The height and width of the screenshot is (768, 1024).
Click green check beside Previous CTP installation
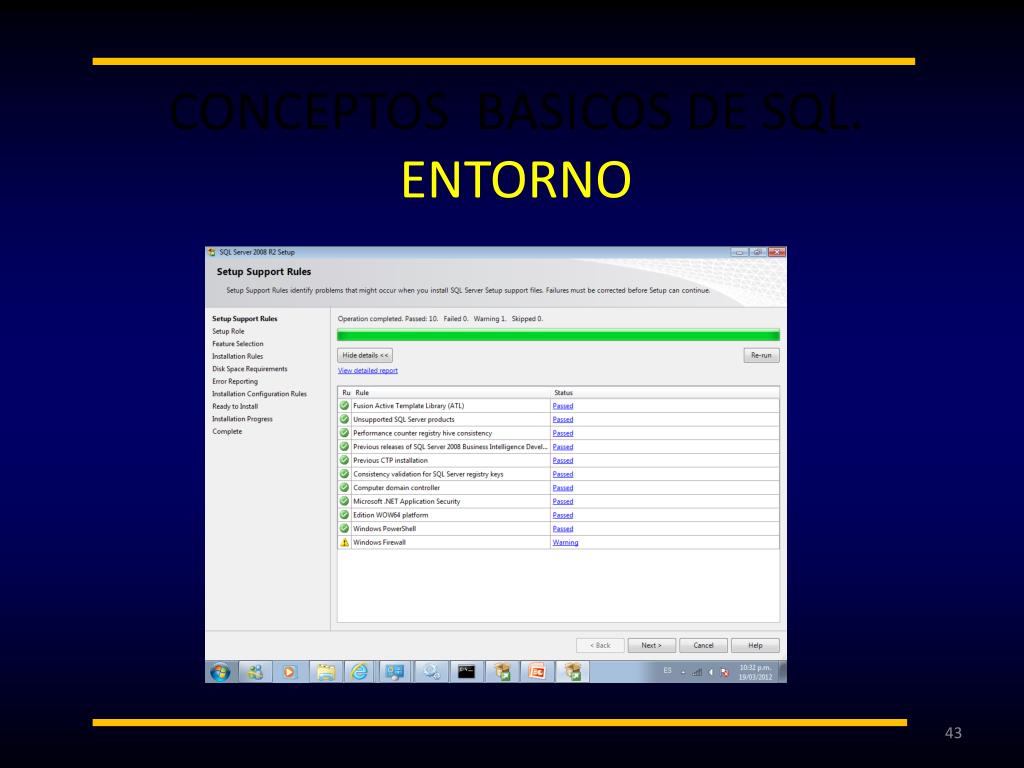click(344, 460)
